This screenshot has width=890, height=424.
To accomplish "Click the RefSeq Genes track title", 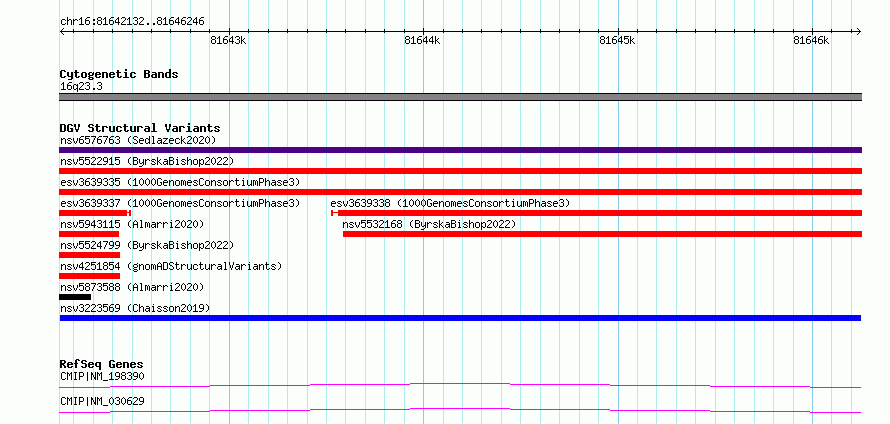I will click(102, 364).
